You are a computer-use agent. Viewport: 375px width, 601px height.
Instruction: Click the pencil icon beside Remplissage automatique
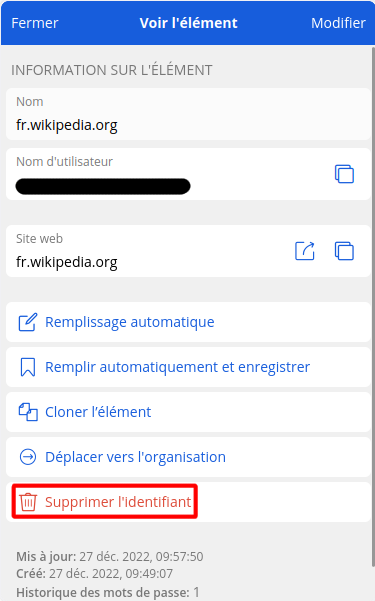pyautogui.click(x=28, y=322)
